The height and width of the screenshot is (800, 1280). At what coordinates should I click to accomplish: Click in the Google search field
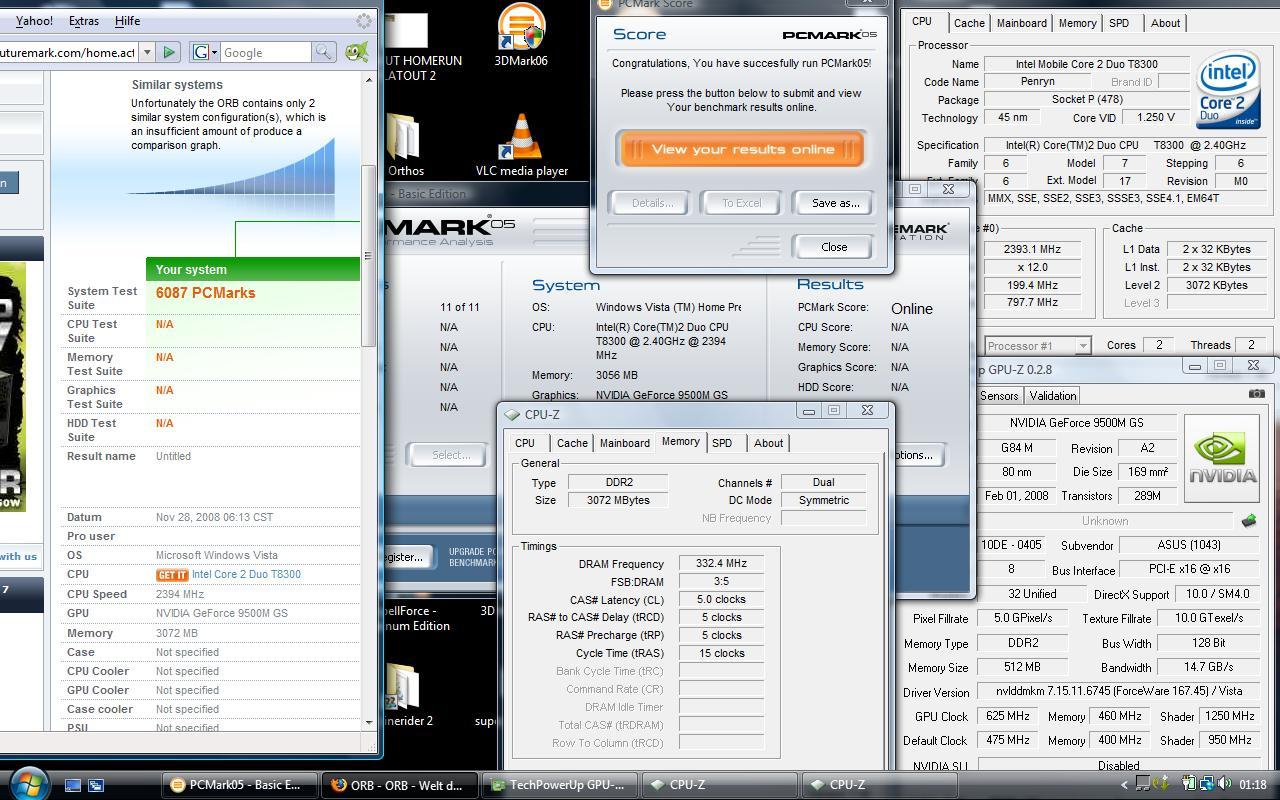coord(265,52)
